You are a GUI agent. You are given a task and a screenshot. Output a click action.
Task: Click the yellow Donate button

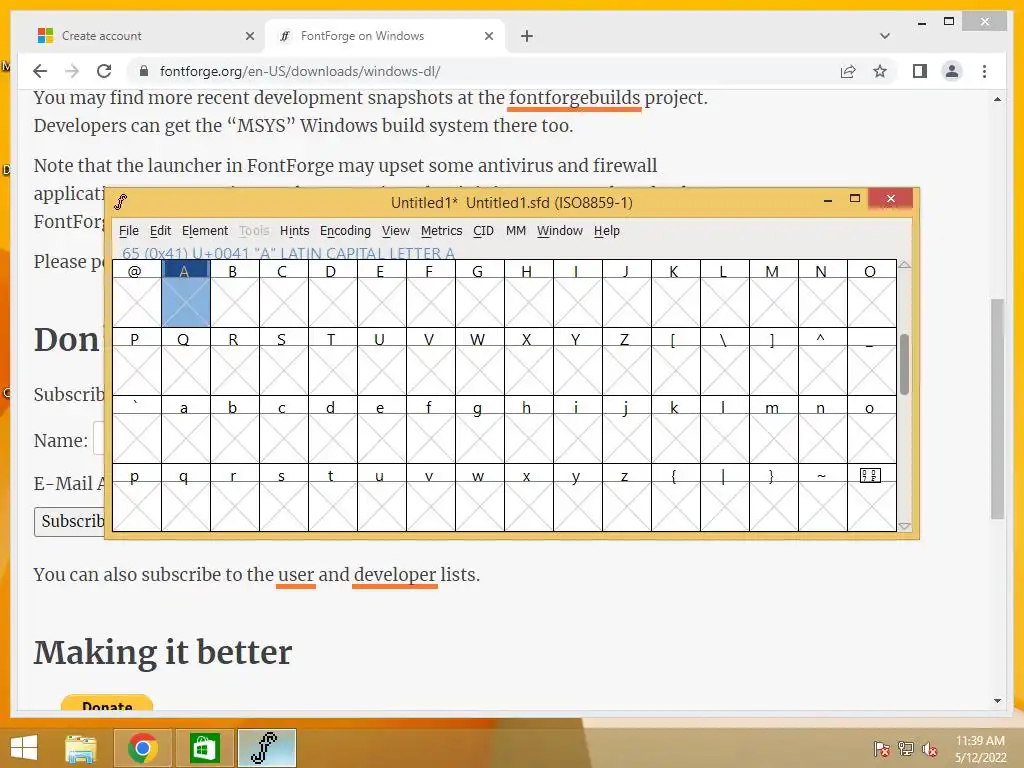[x=107, y=703]
